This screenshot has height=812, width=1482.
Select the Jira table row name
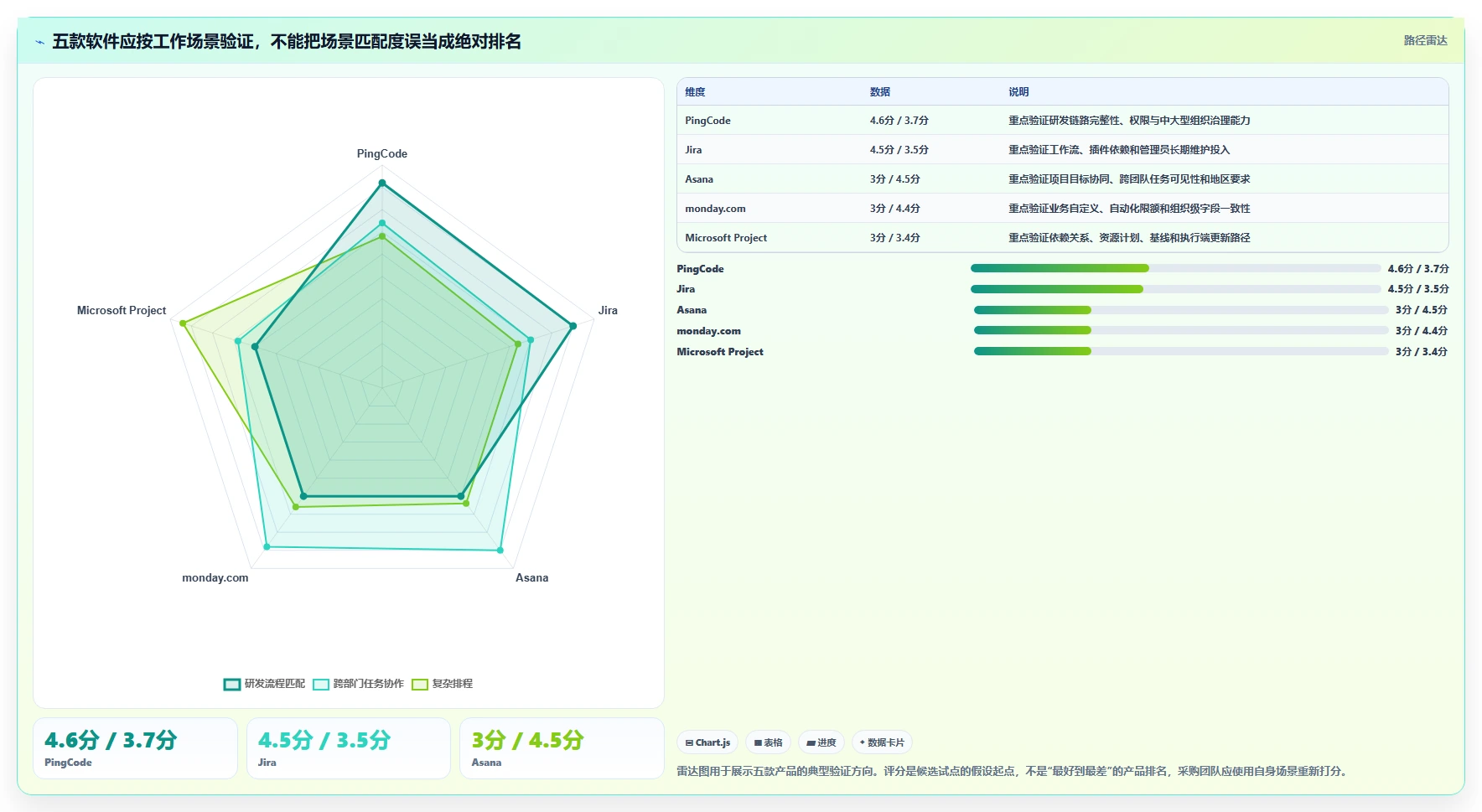pos(693,150)
